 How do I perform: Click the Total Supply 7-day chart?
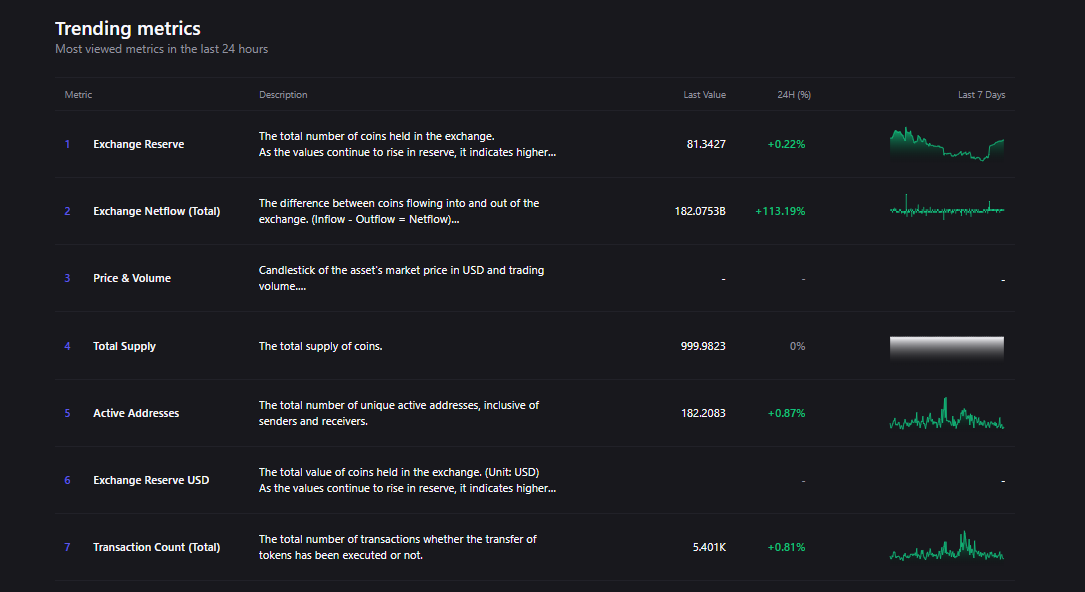[946, 347]
